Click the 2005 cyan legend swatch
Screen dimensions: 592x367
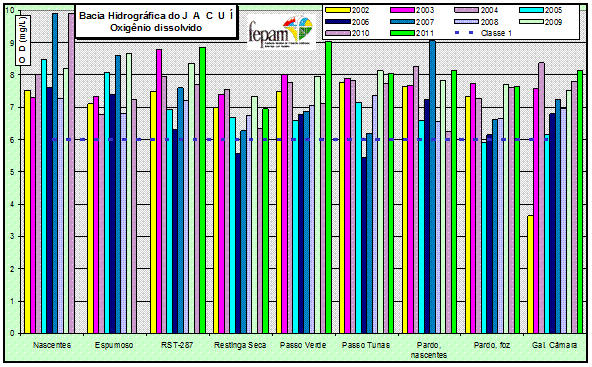tap(531, 10)
